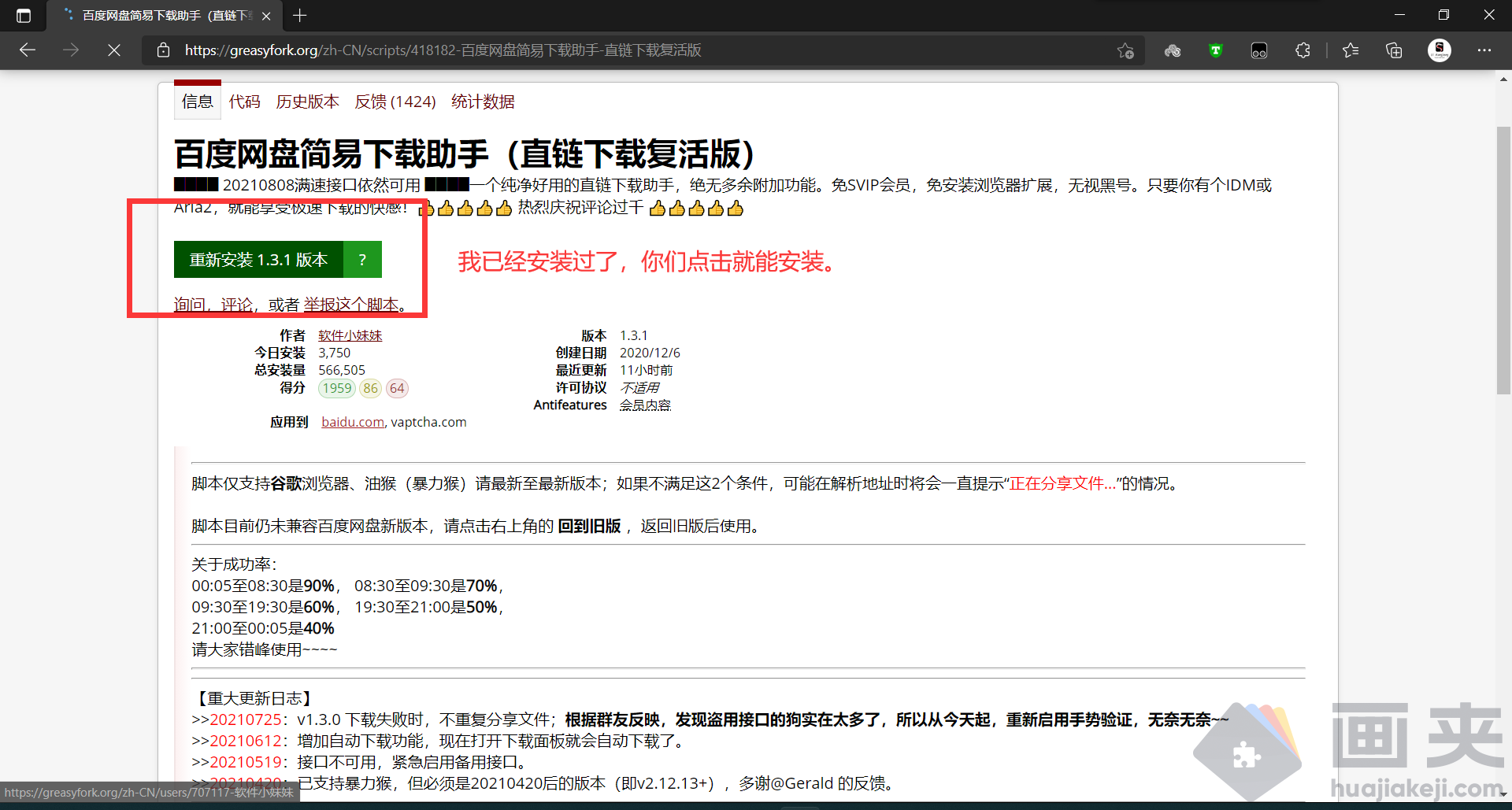
Task: Go back using the back arrow
Action: click(28, 50)
